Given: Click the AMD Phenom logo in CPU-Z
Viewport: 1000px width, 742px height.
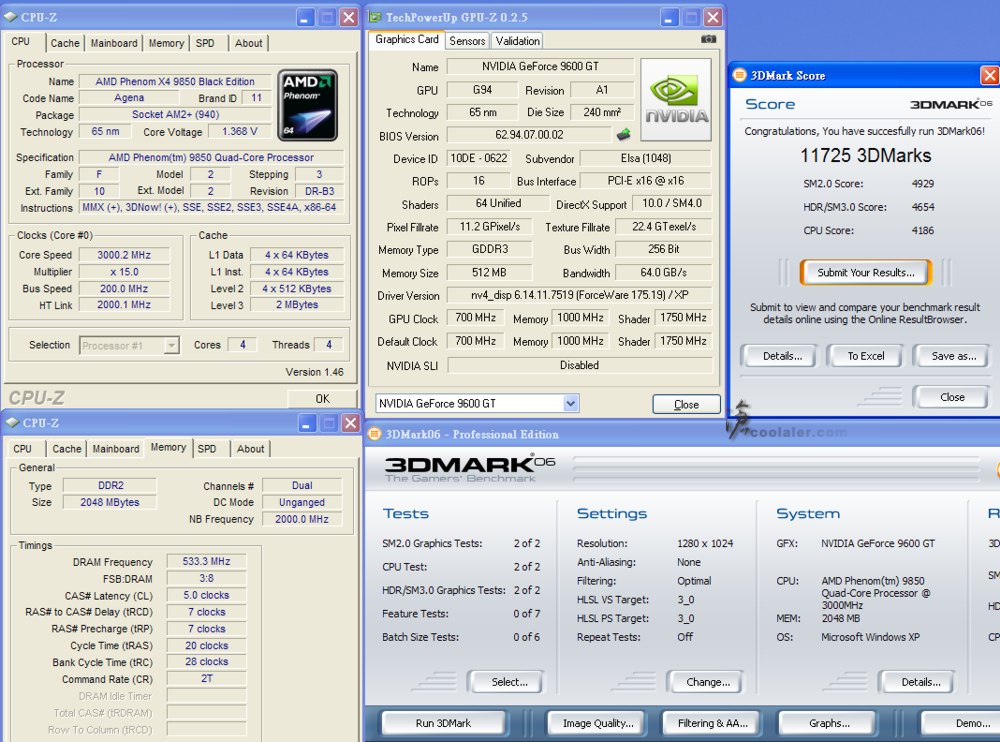Looking at the screenshot, I should (307, 105).
